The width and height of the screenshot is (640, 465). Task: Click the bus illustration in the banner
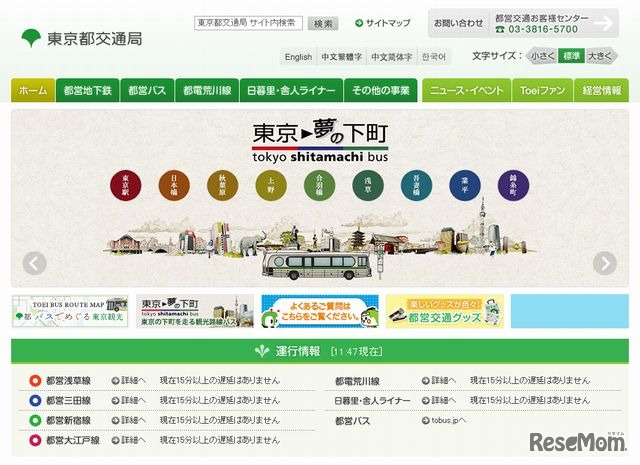(317, 265)
